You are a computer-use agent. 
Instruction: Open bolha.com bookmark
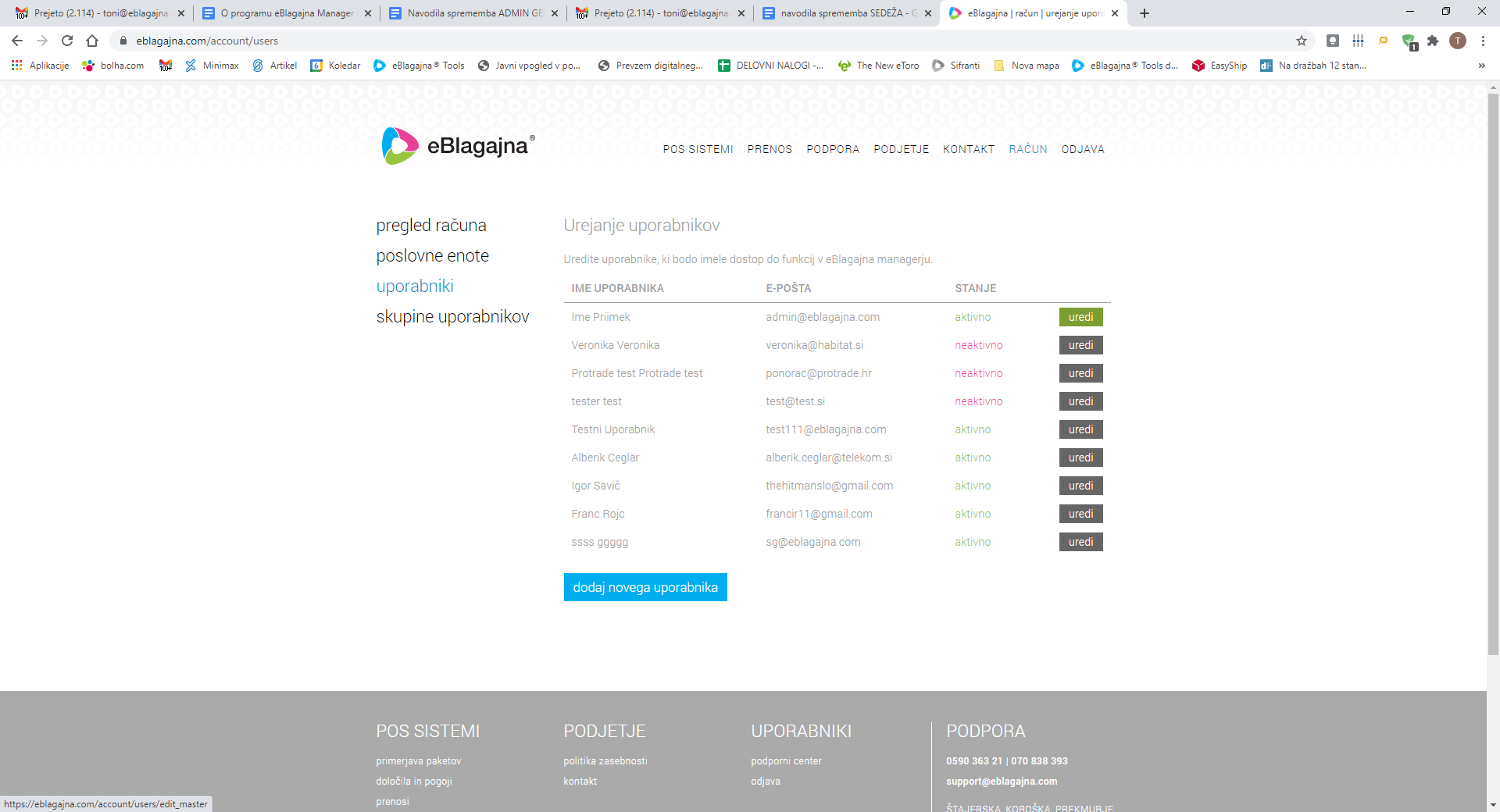113,66
